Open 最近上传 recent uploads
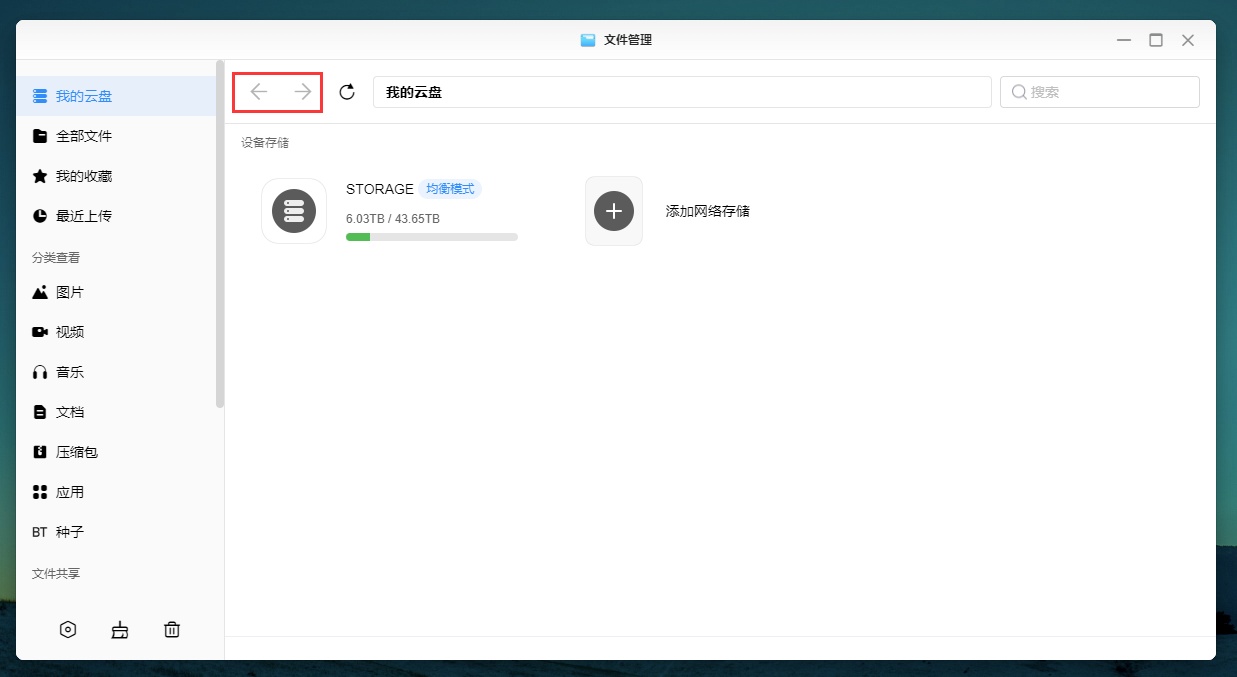The height and width of the screenshot is (677, 1237). point(84,216)
